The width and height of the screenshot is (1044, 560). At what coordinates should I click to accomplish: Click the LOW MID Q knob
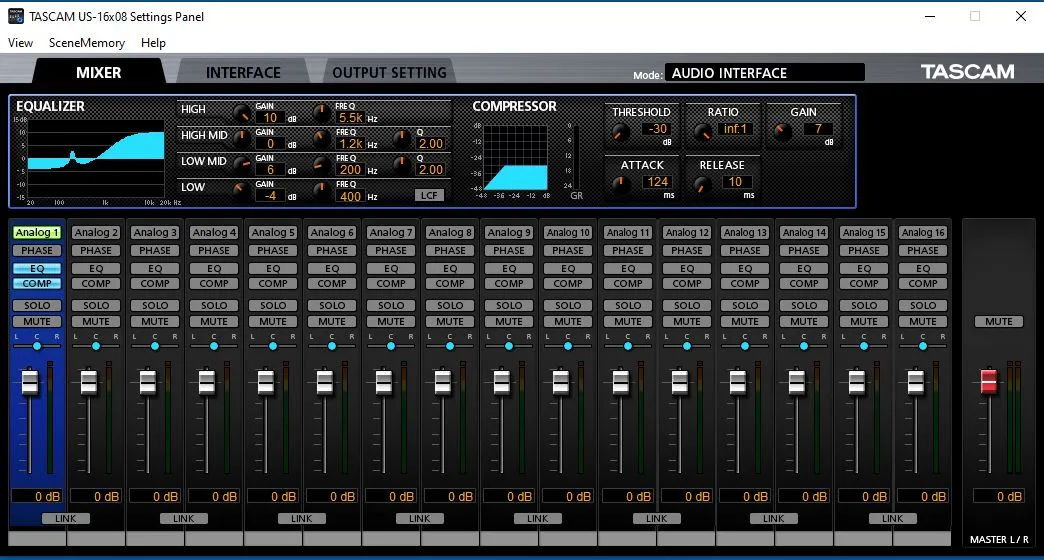point(401,164)
